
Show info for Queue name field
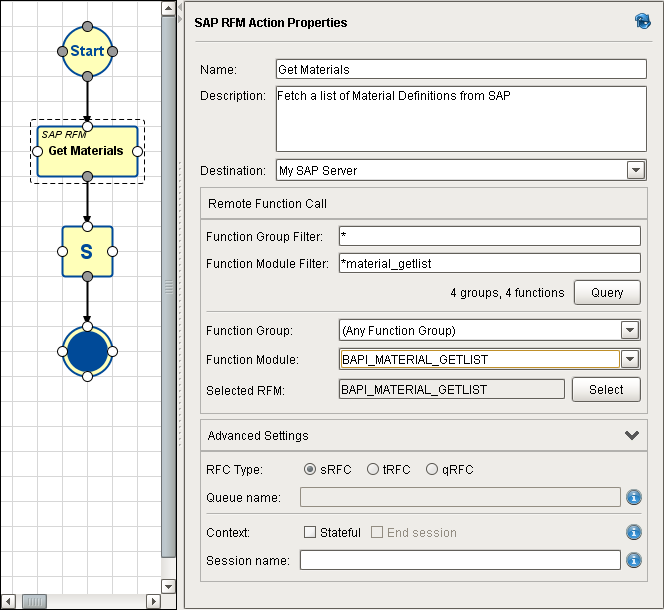pos(633,497)
